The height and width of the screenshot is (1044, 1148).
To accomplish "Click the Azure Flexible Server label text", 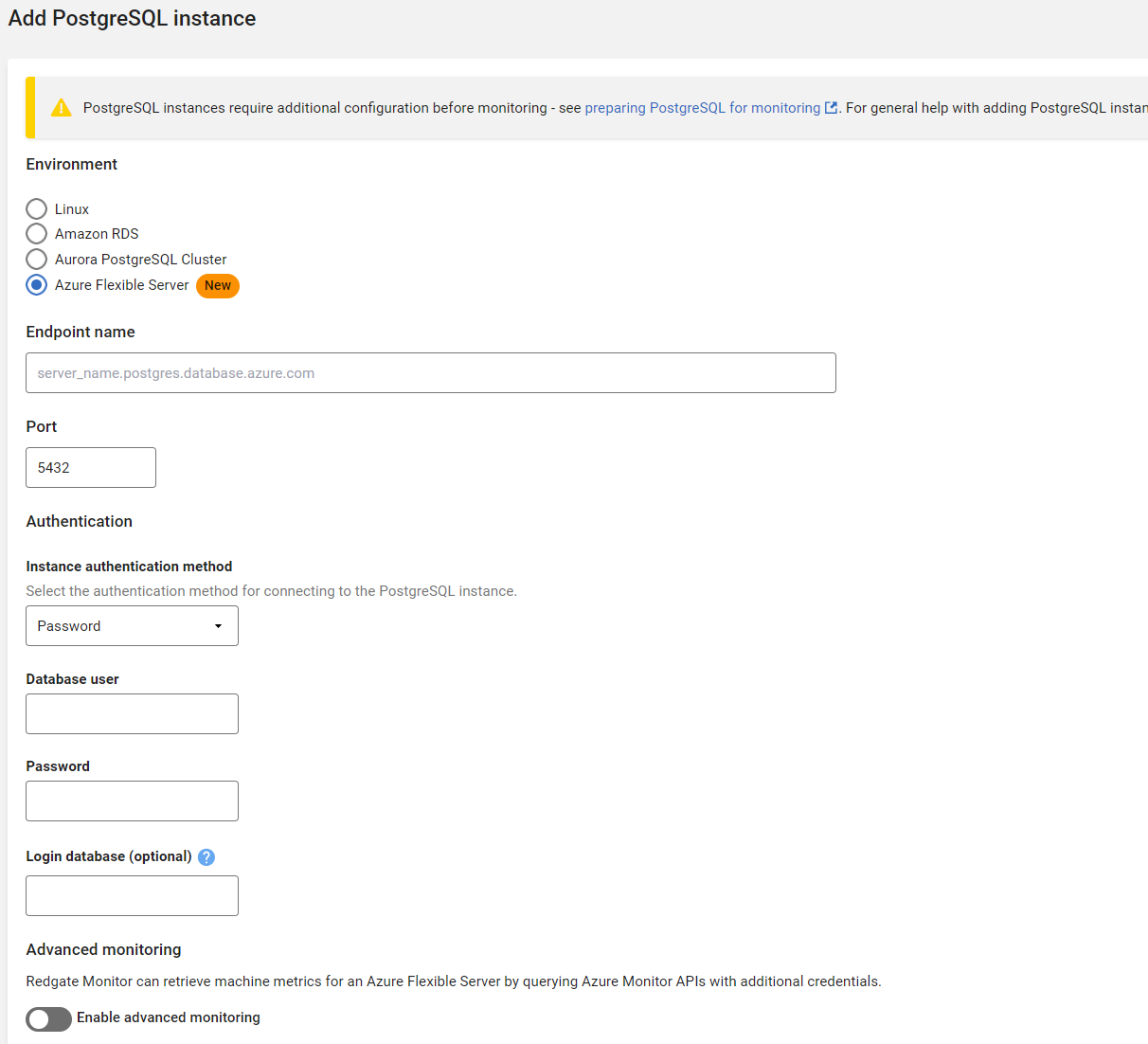I will click(121, 285).
